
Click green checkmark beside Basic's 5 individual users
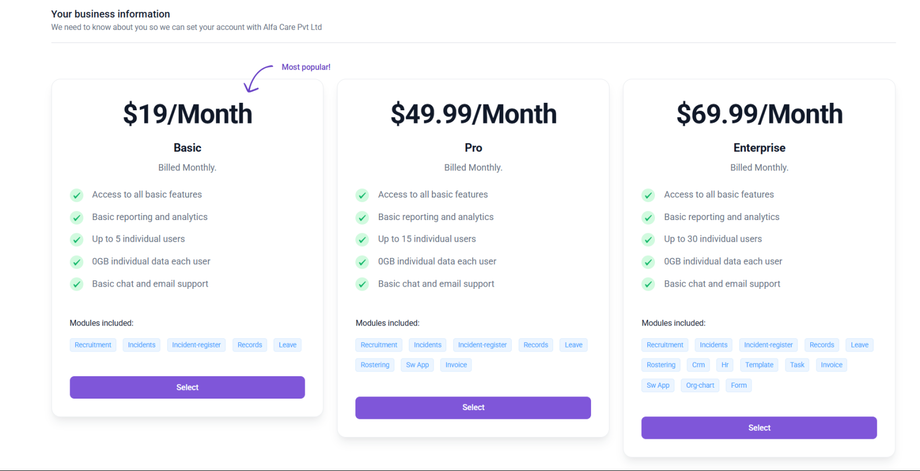tap(76, 240)
